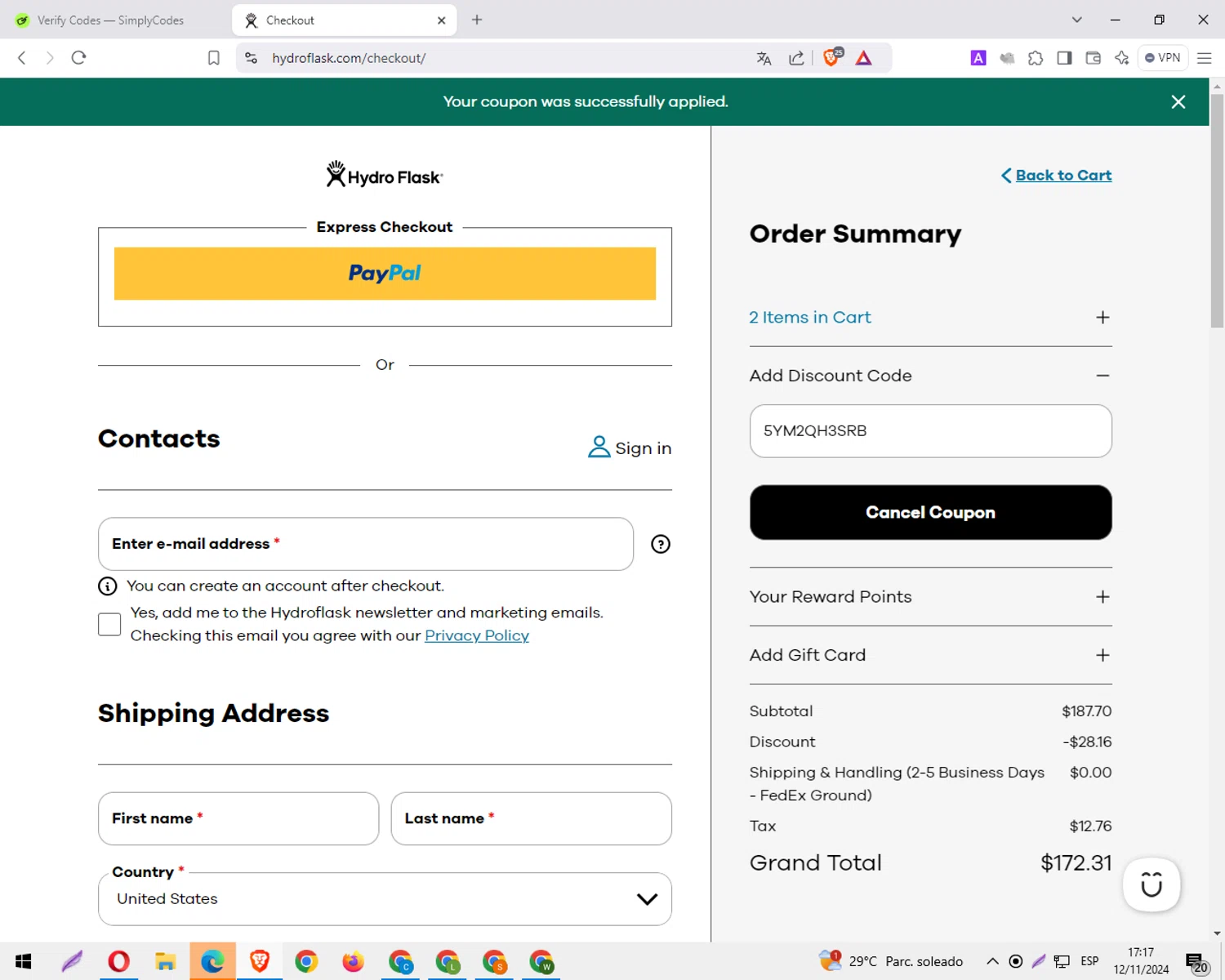Image resolution: width=1225 pixels, height=980 pixels.
Task: Open a new browser tab
Action: (477, 20)
